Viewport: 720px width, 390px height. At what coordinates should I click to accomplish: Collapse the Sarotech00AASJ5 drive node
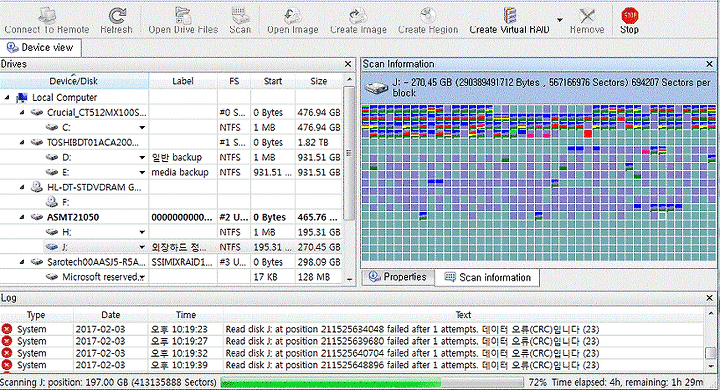click(x=22, y=262)
